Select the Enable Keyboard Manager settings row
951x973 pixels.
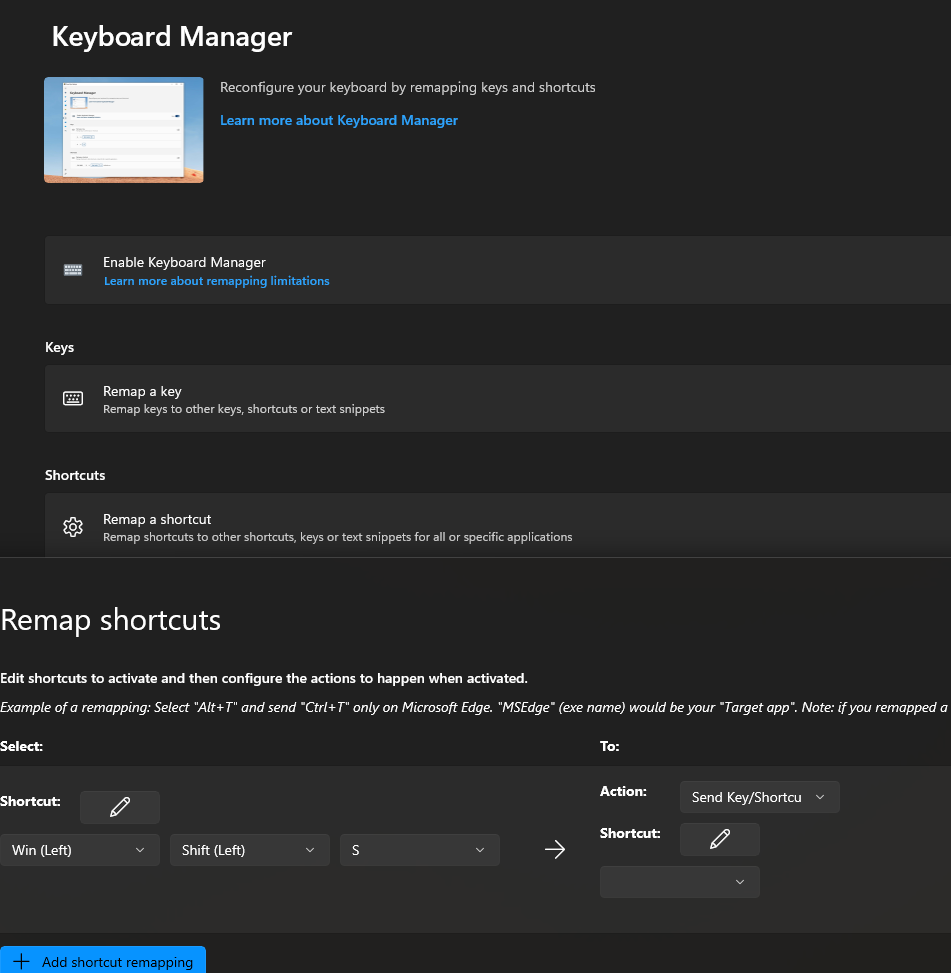tap(475, 270)
